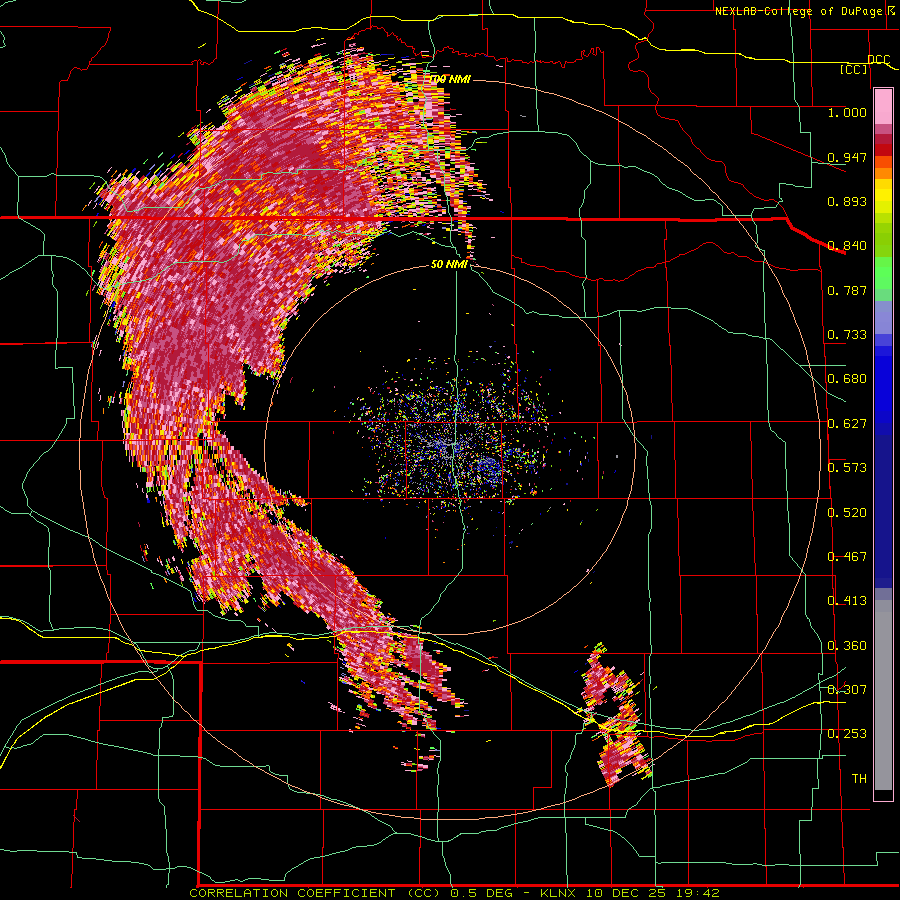Click the "100 NMI" range ring label
Viewport: 900px width, 900px height.
(x=450, y=79)
